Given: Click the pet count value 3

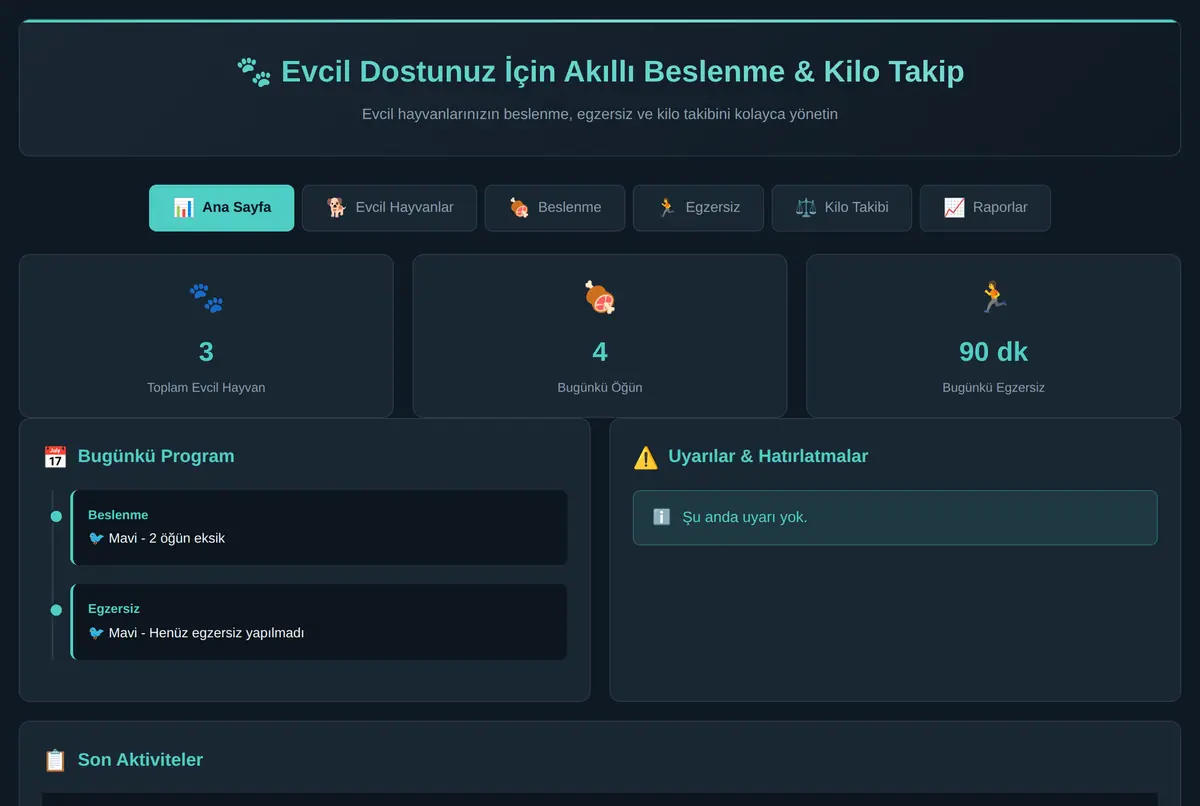Looking at the screenshot, I should click(x=206, y=352).
